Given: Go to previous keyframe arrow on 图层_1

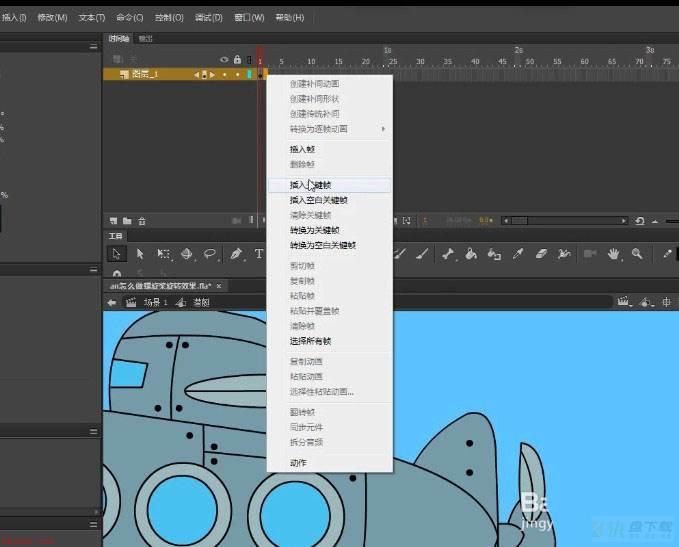Looking at the screenshot, I should coord(196,74).
